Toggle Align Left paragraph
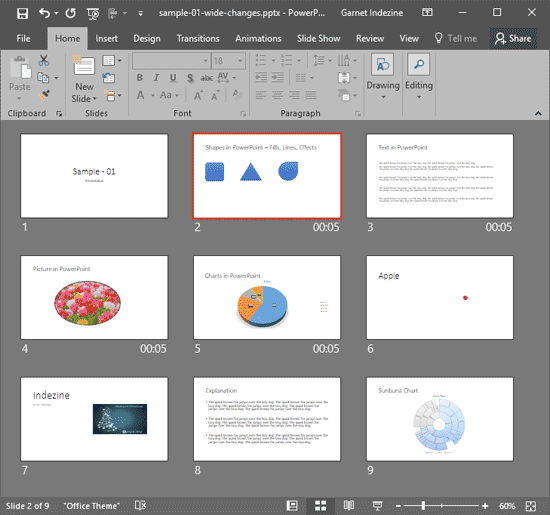The height and width of the screenshot is (515, 550). tap(261, 95)
